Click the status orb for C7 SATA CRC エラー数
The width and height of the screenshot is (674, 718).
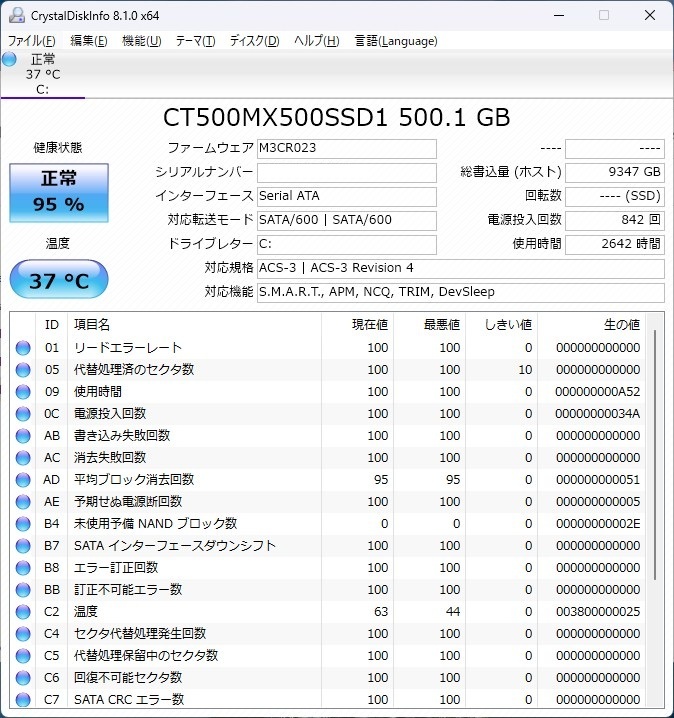(23, 700)
